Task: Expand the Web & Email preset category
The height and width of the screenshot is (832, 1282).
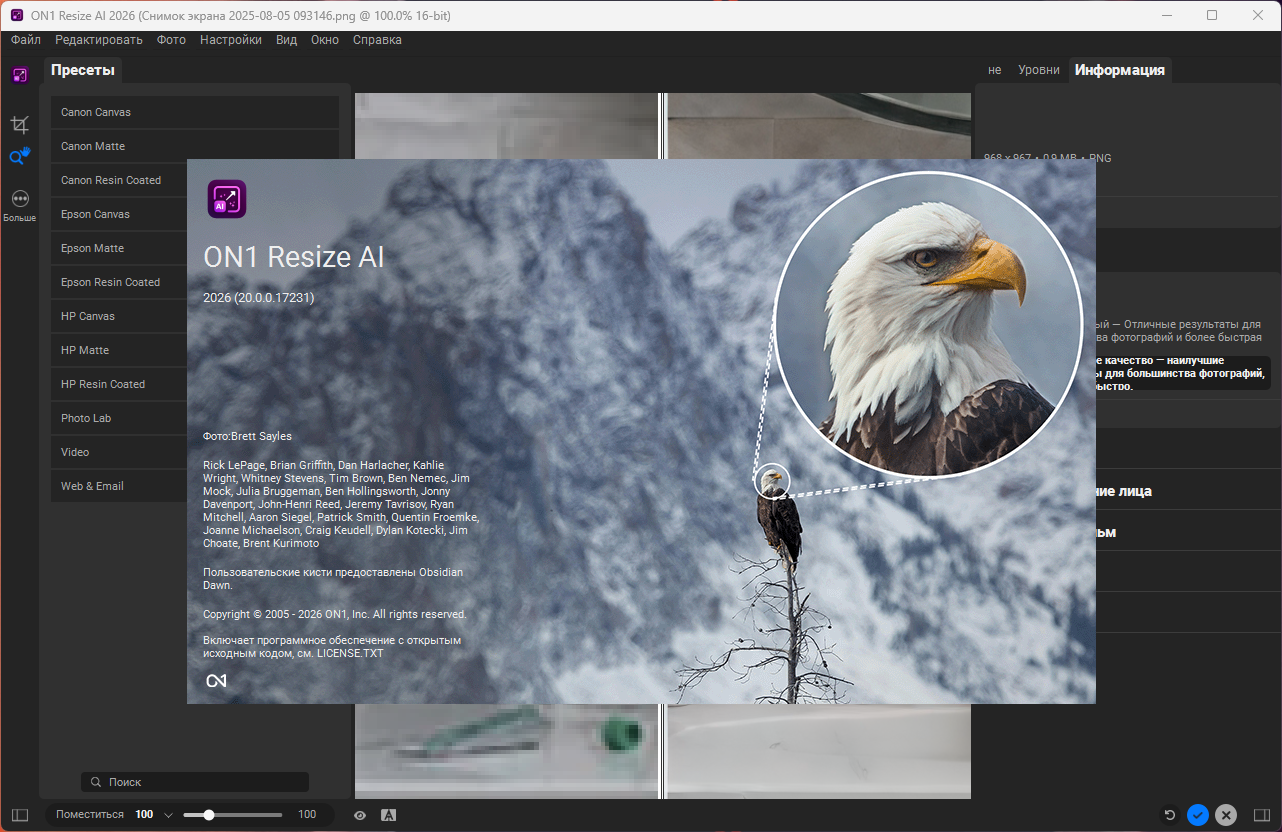Action: (x=119, y=486)
